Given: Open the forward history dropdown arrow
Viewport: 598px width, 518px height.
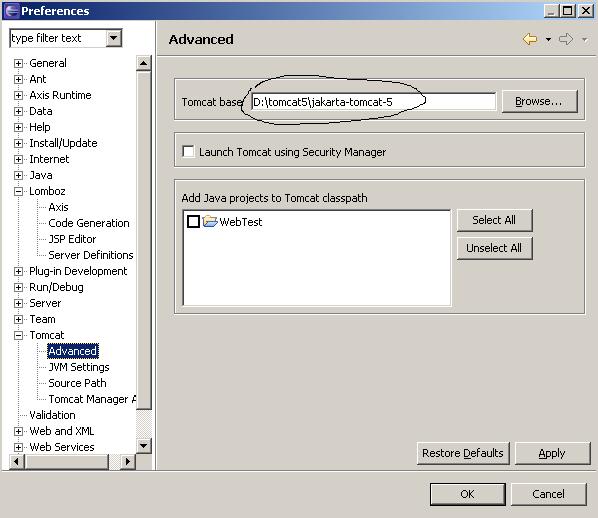Looking at the screenshot, I should pos(584,39).
